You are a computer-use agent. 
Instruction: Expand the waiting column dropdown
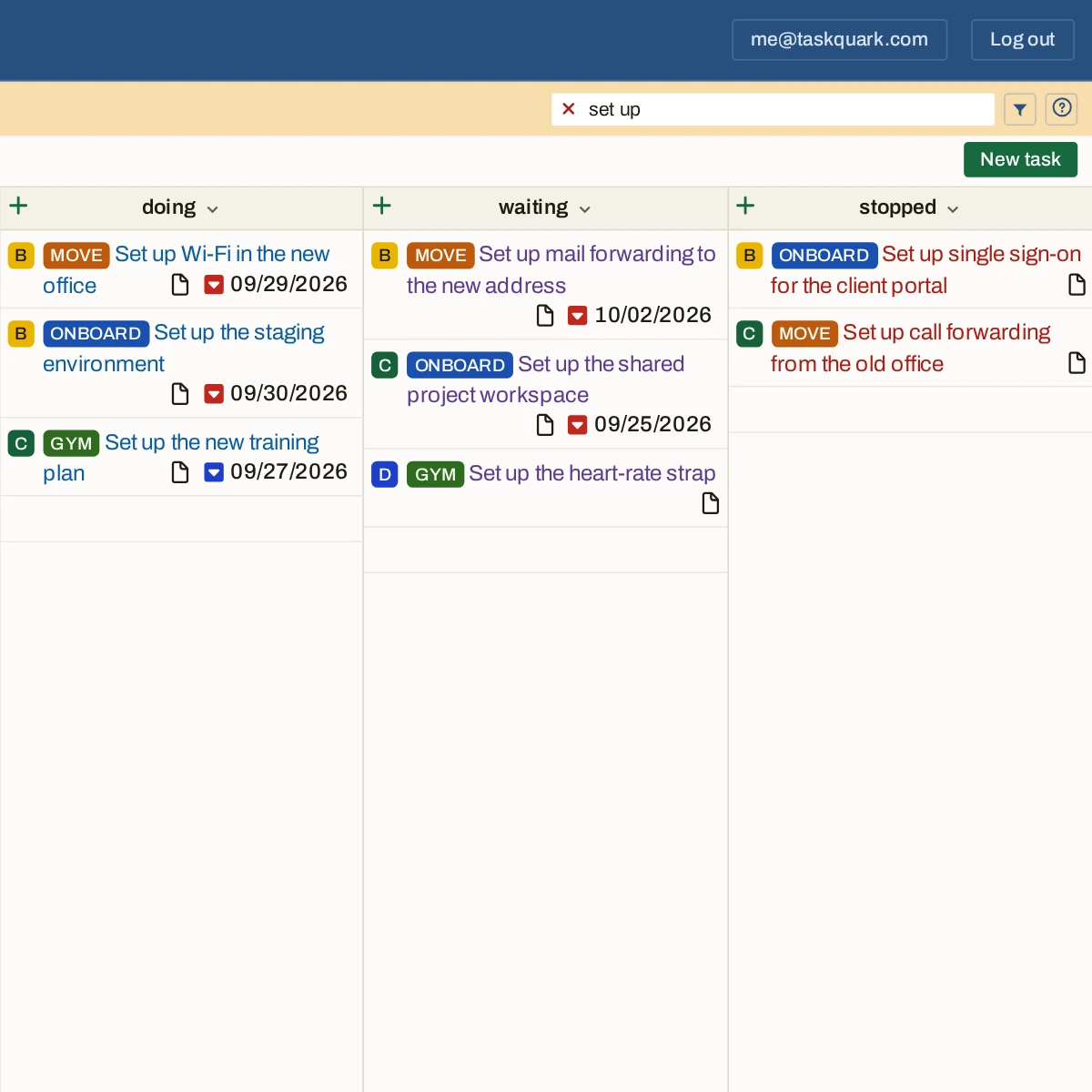point(585,209)
